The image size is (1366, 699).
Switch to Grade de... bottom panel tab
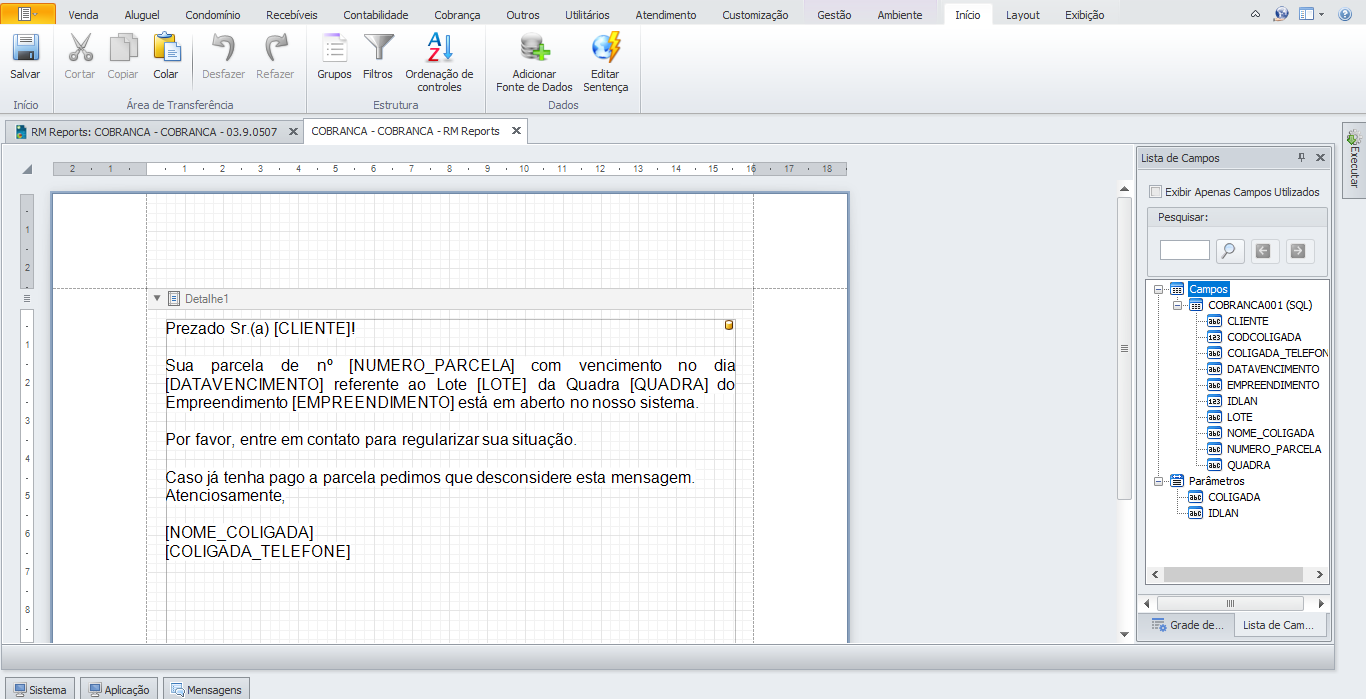[x=1188, y=625]
